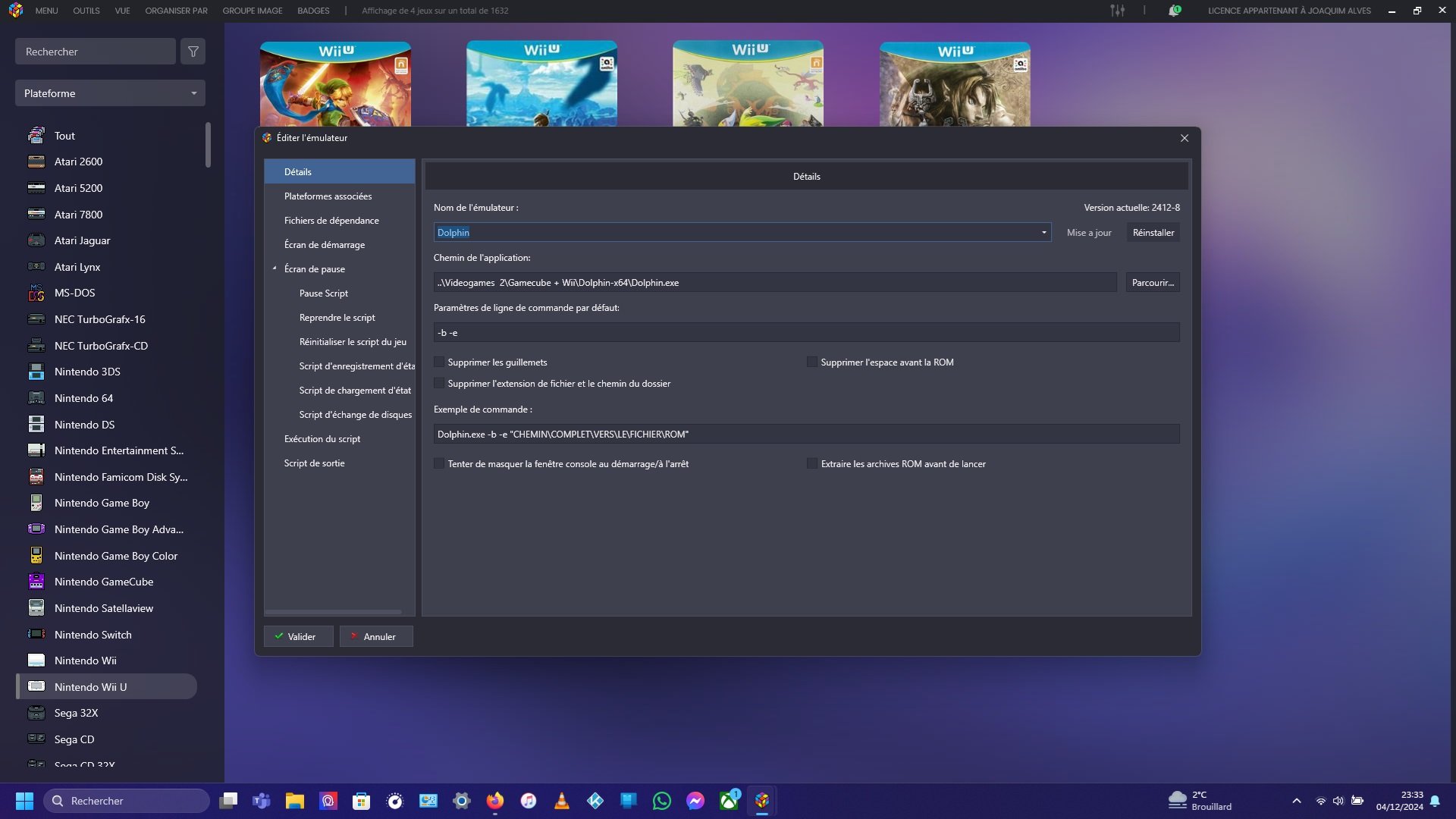Click the Réinstaller button

point(1153,233)
